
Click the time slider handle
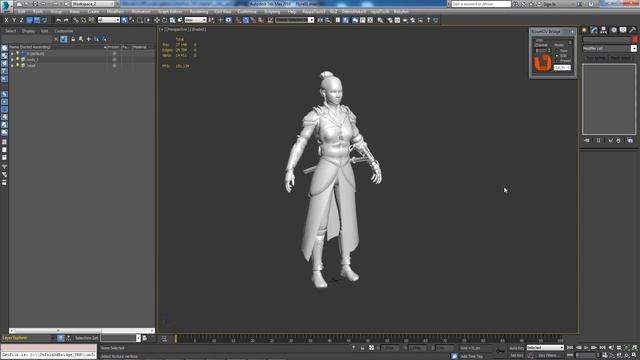176,338
